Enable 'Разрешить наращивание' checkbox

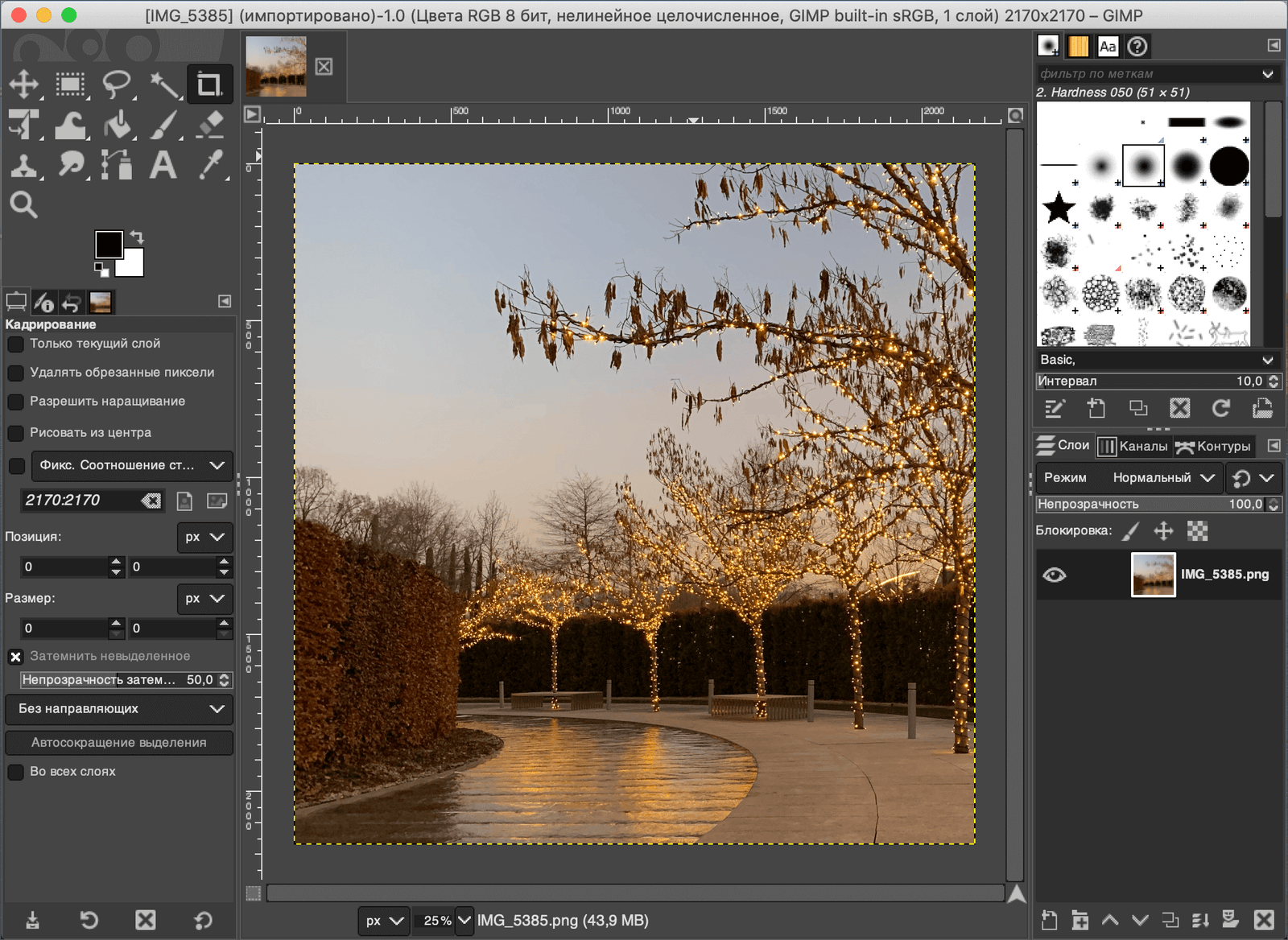pyautogui.click(x=15, y=402)
